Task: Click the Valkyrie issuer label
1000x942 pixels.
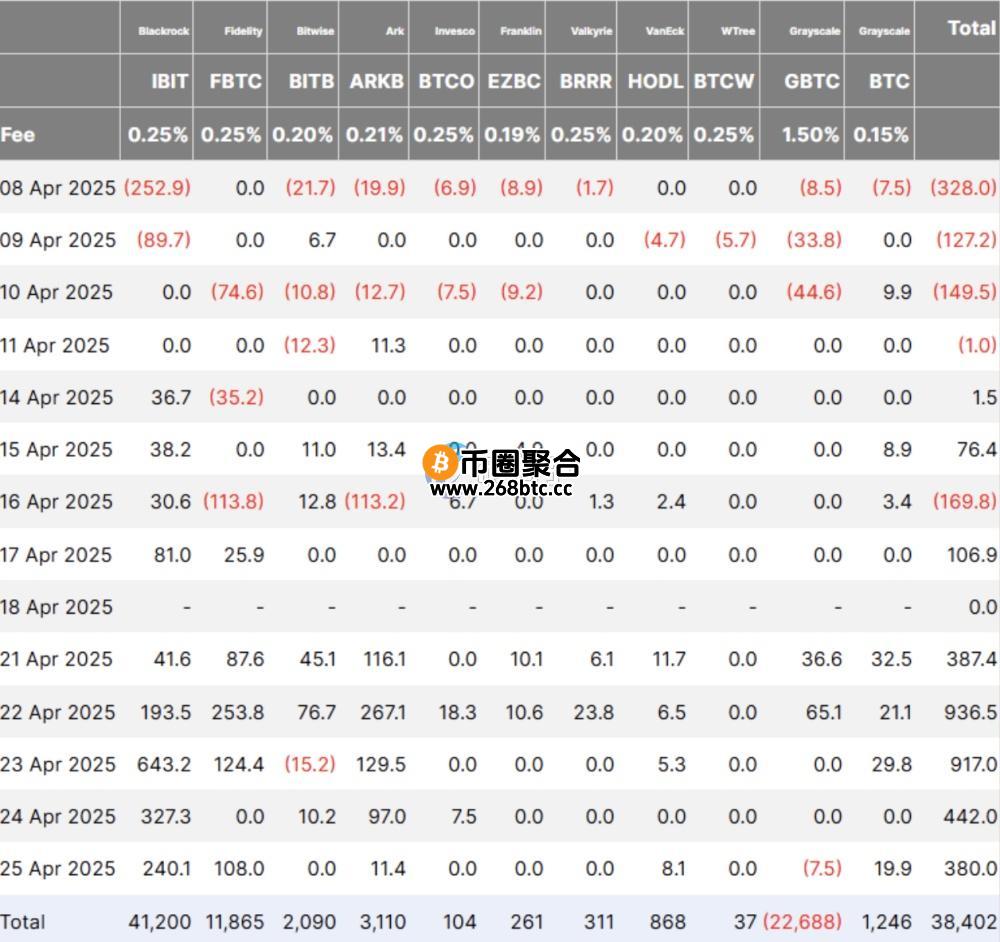Action: (591, 31)
